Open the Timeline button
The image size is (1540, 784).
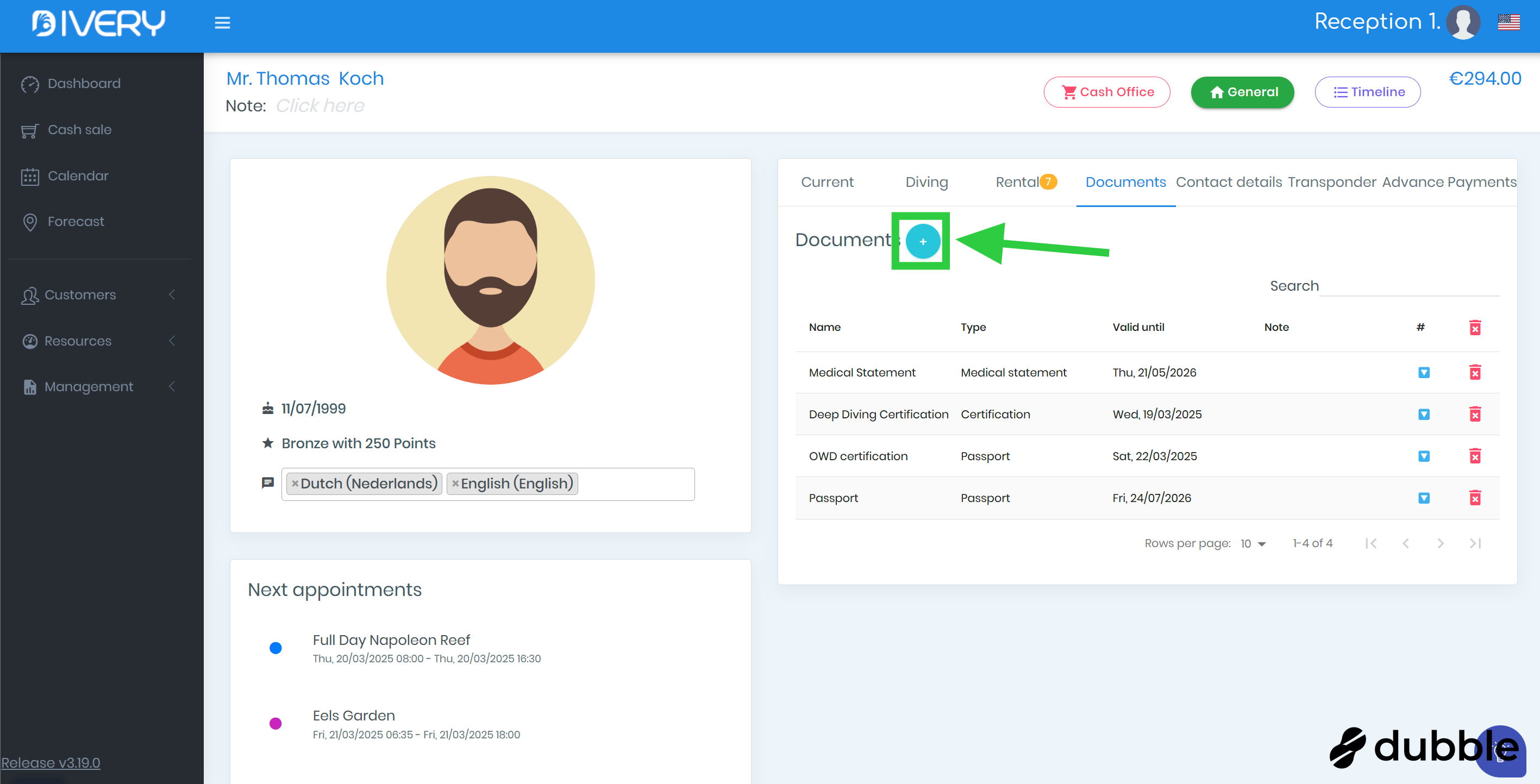point(1367,92)
